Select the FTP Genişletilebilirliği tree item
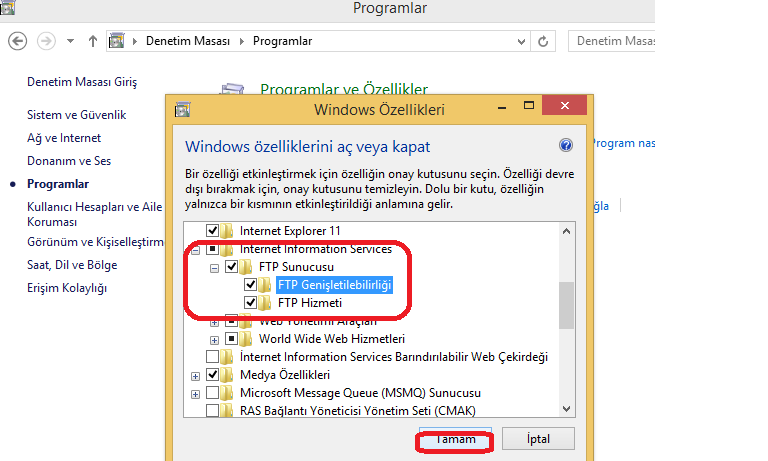 click(335, 285)
